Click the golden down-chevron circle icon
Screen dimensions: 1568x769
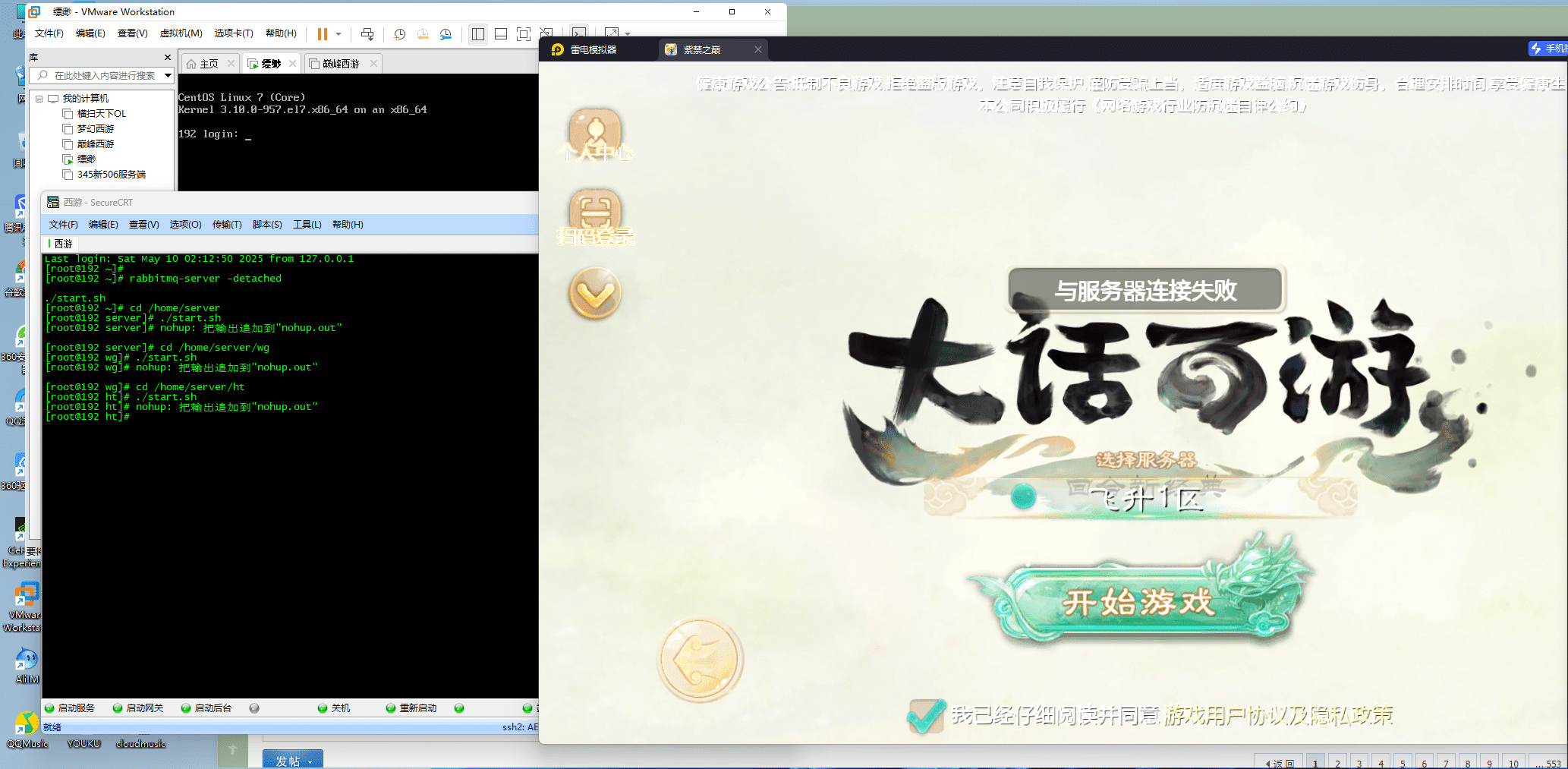click(x=595, y=293)
